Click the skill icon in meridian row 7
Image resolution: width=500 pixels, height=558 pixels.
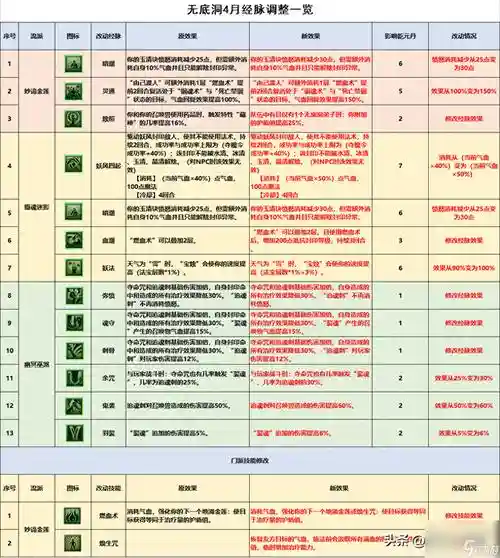(x=74, y=267)
